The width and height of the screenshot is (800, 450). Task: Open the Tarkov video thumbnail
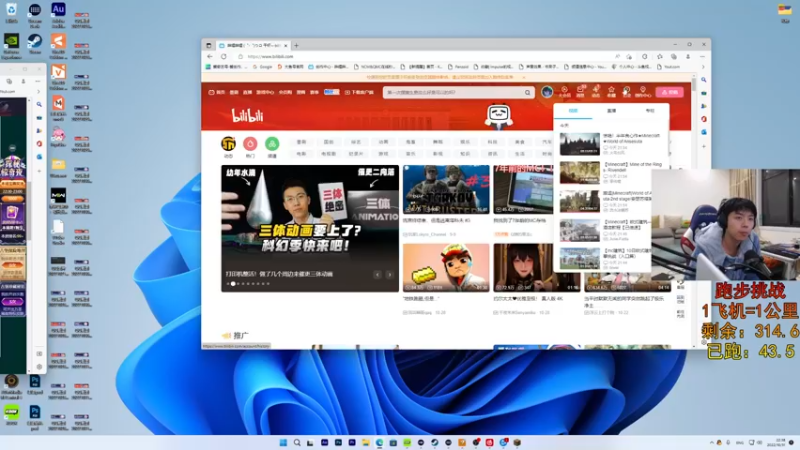click(446, 189)
